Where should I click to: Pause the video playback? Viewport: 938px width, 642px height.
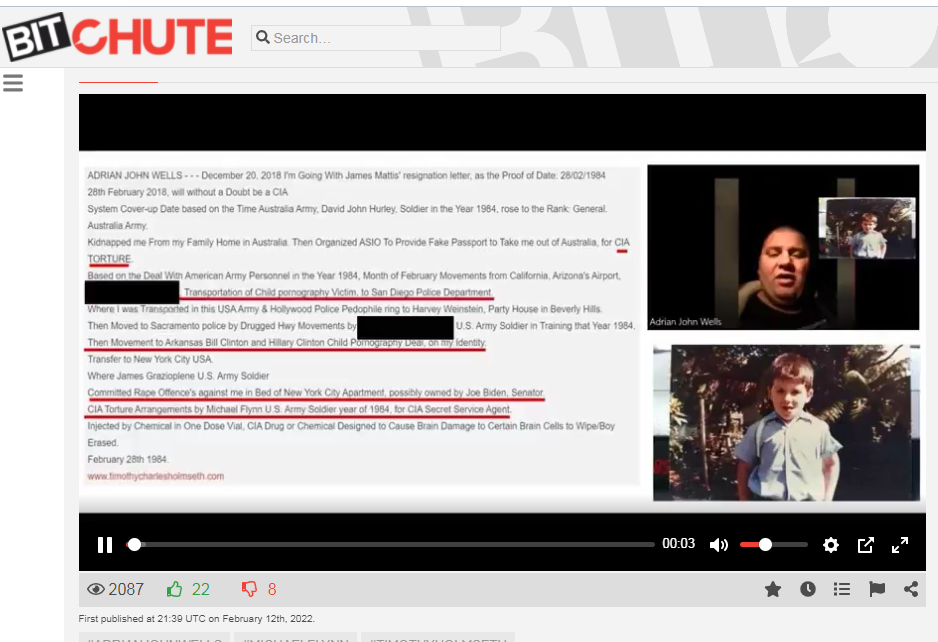click(105, 544)
